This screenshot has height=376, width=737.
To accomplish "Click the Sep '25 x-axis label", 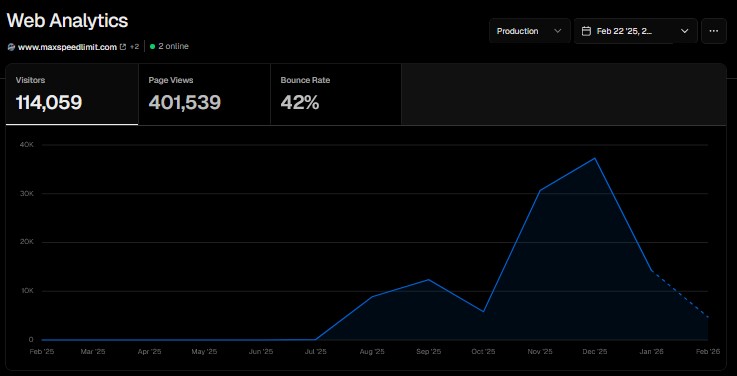I will click(428, 352).
